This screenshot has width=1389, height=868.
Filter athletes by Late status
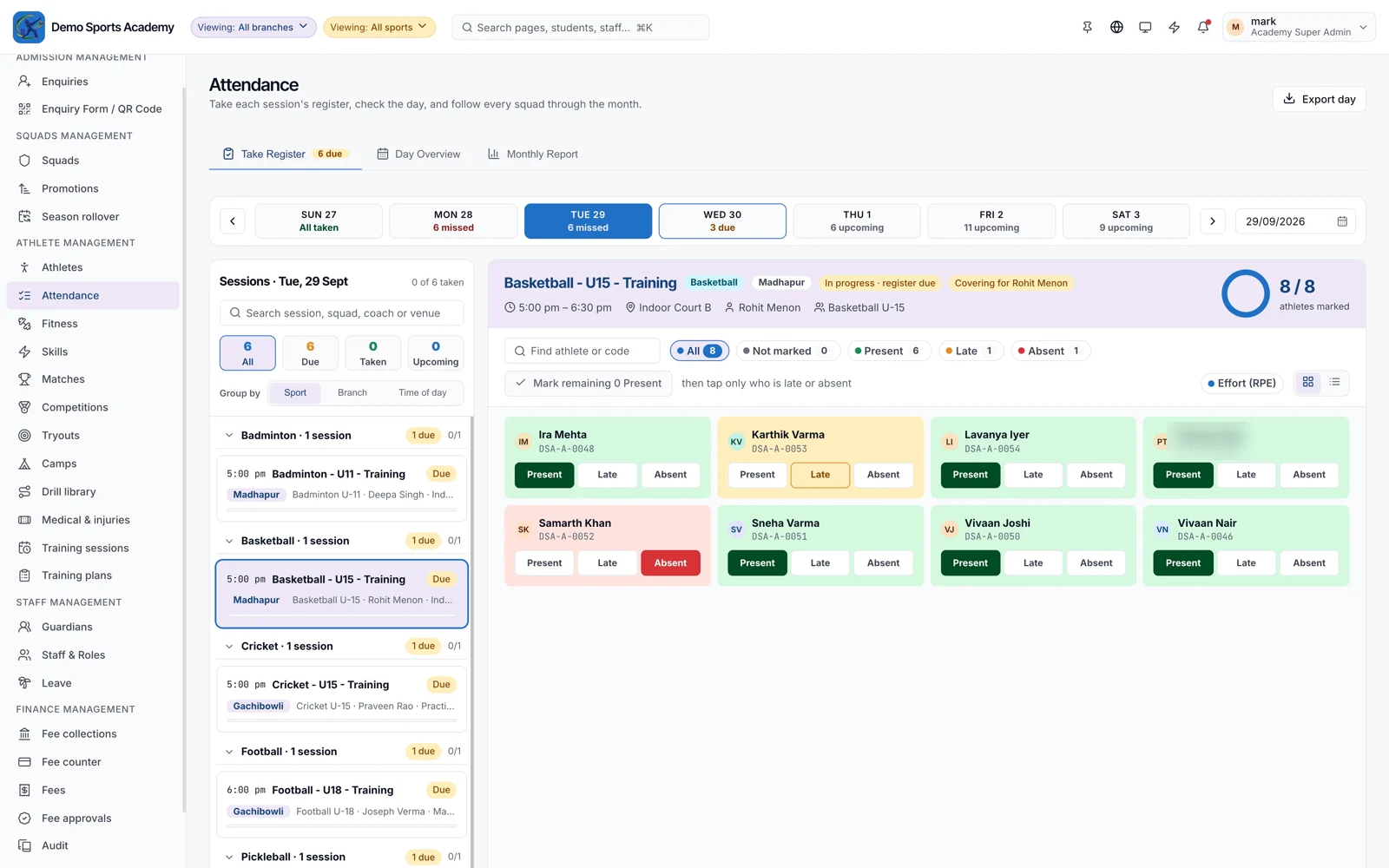(x=971, y=351)
